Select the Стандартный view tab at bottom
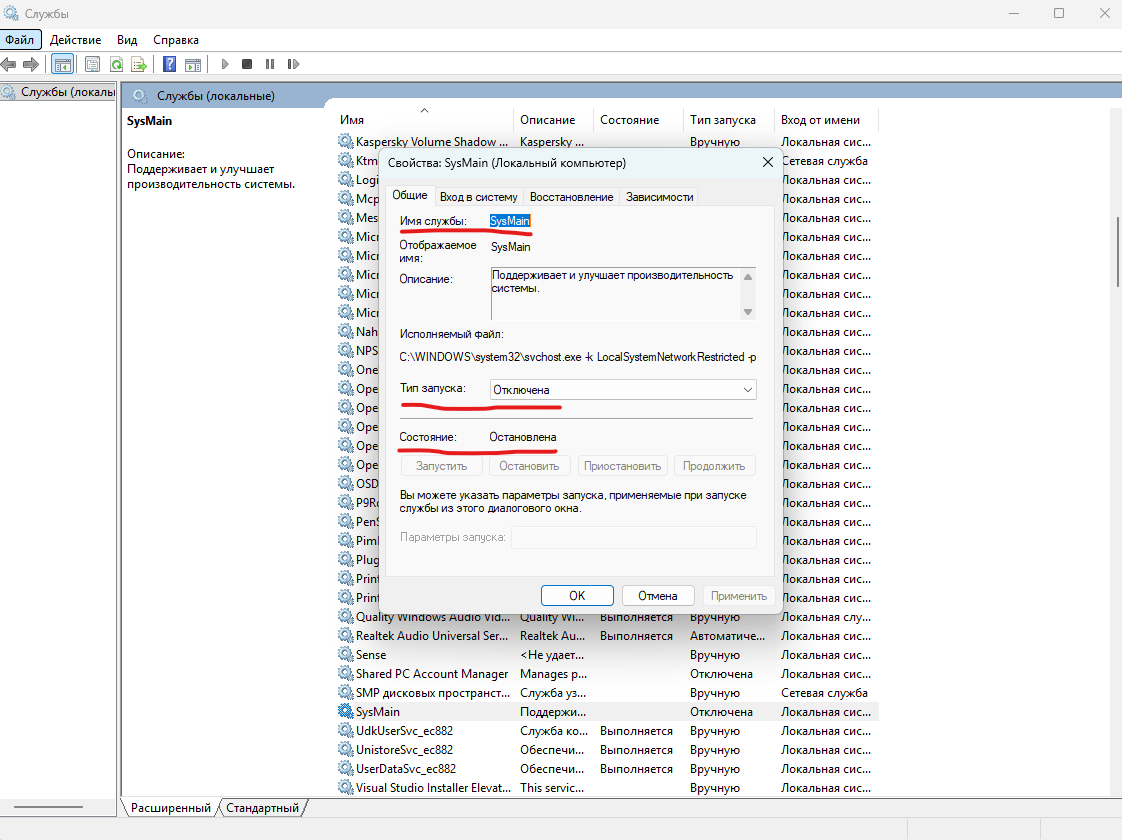1122x840 pixels. point(262,808)
